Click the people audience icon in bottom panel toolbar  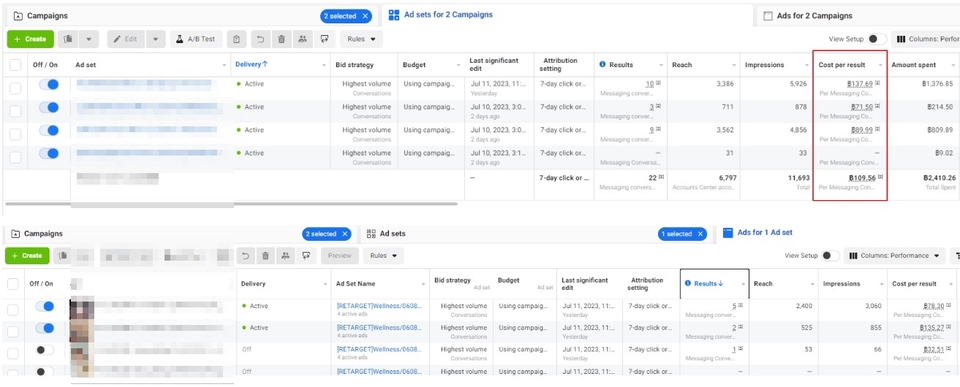click(x=286, y=256)
